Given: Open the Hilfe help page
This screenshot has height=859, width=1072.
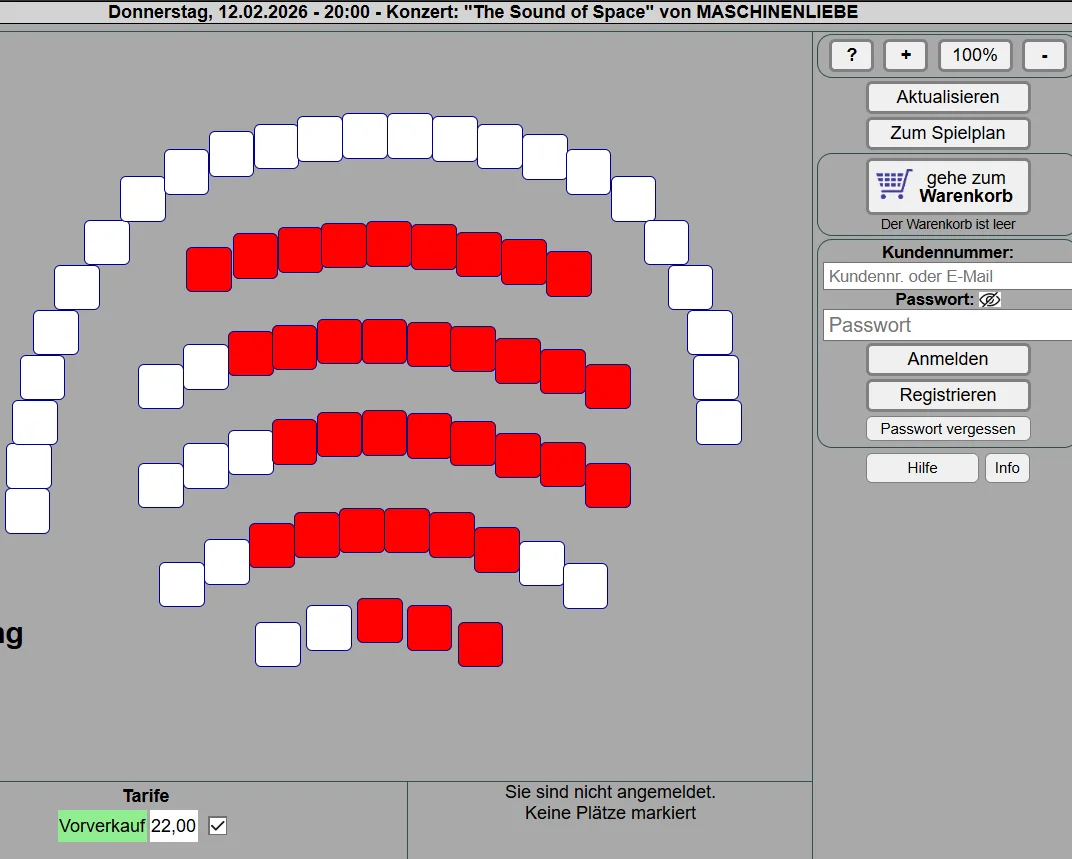Looking at the screenshot, I should pos(921,468).
